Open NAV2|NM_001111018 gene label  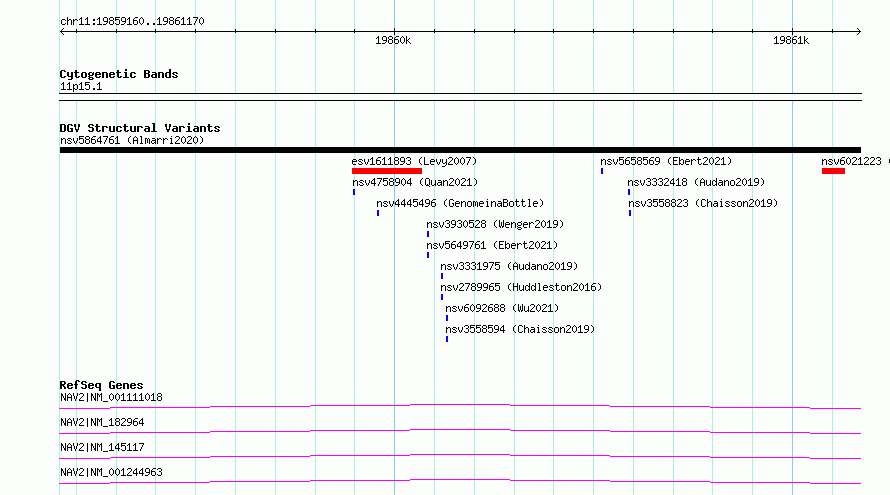111,397
